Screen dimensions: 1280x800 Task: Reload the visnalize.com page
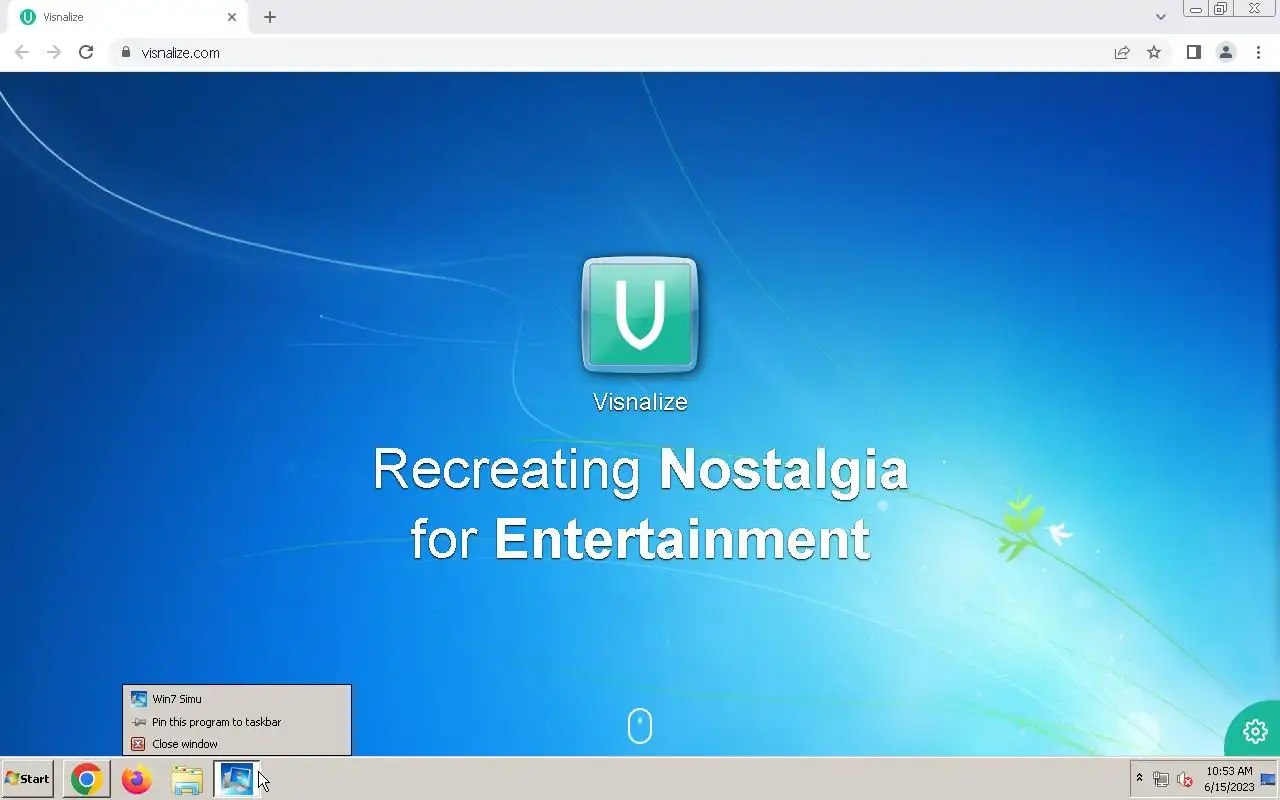86,53
